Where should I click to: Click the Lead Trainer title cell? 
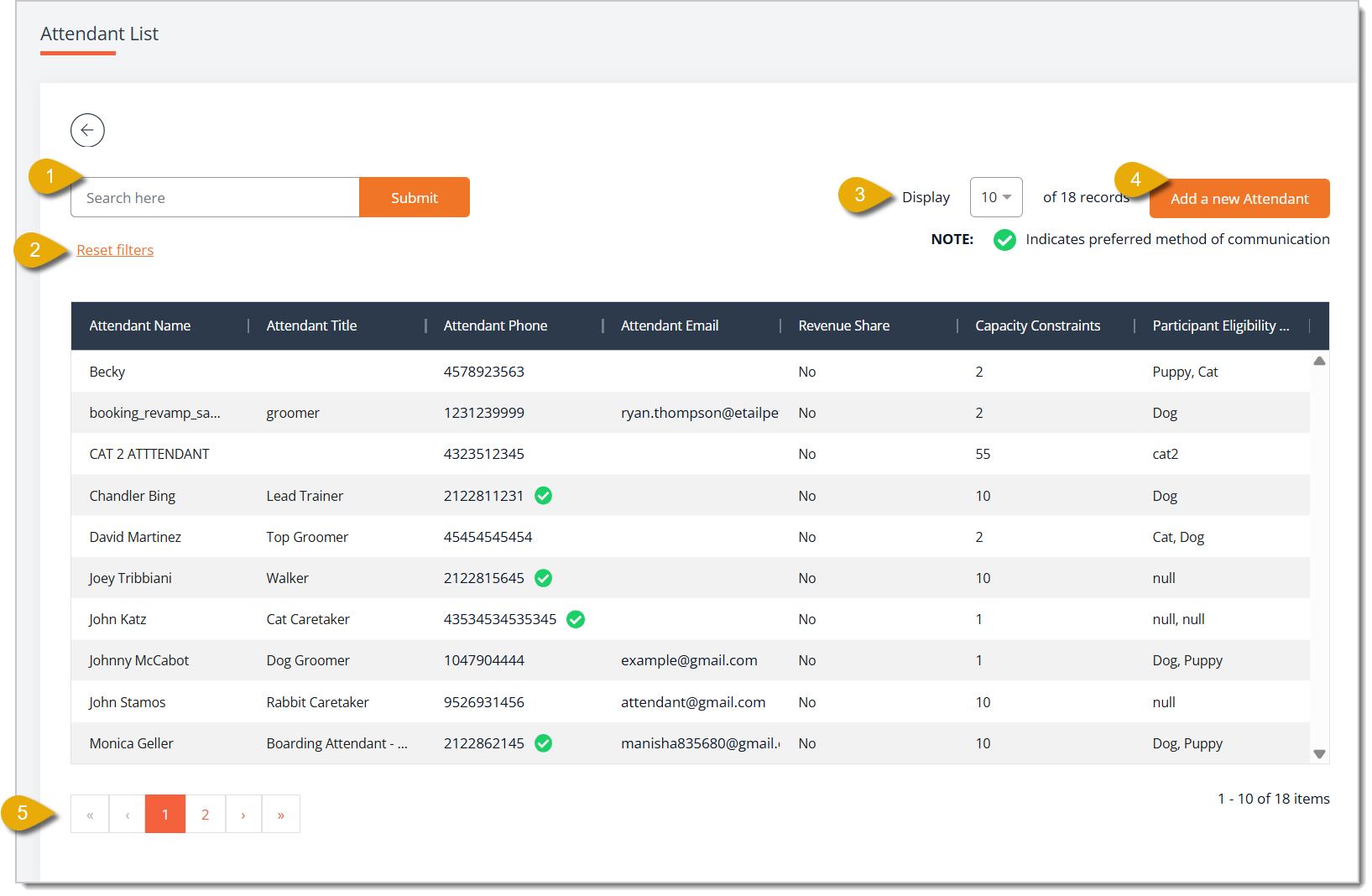305,496
